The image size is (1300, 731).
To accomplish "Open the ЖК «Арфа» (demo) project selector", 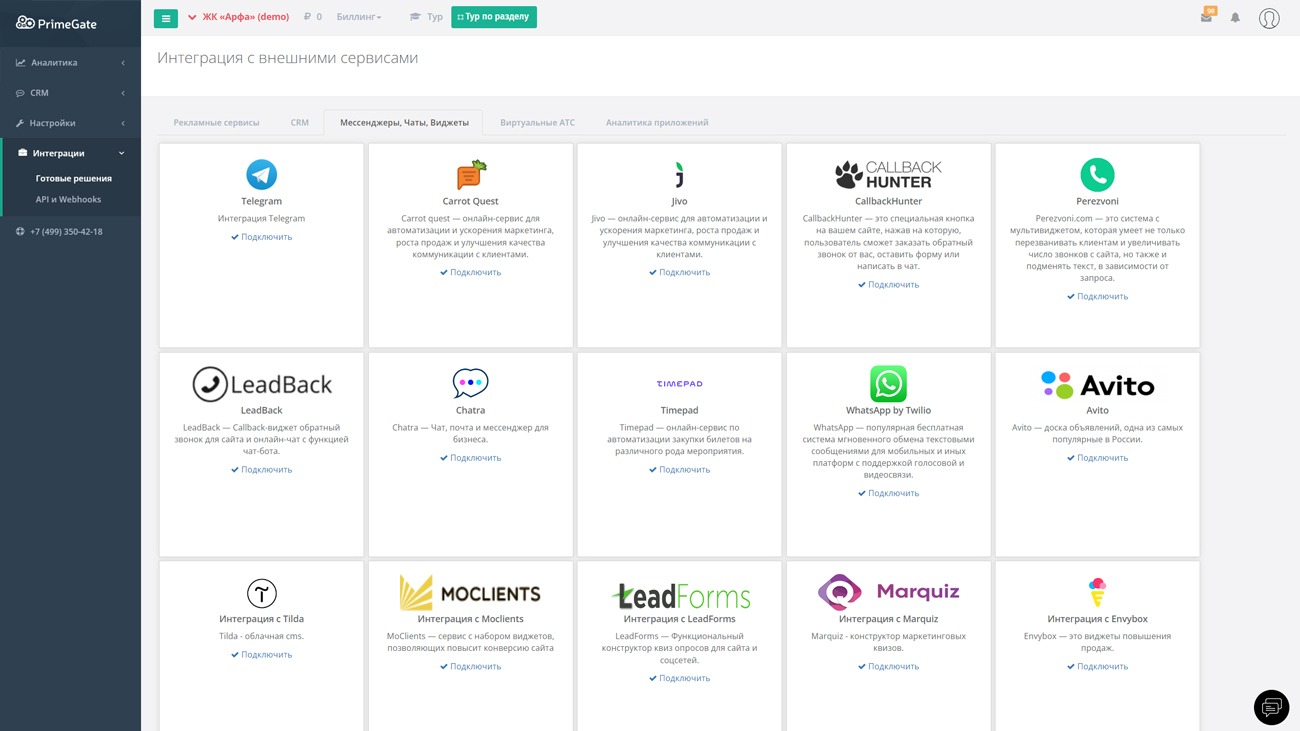I will coord(239,17).
